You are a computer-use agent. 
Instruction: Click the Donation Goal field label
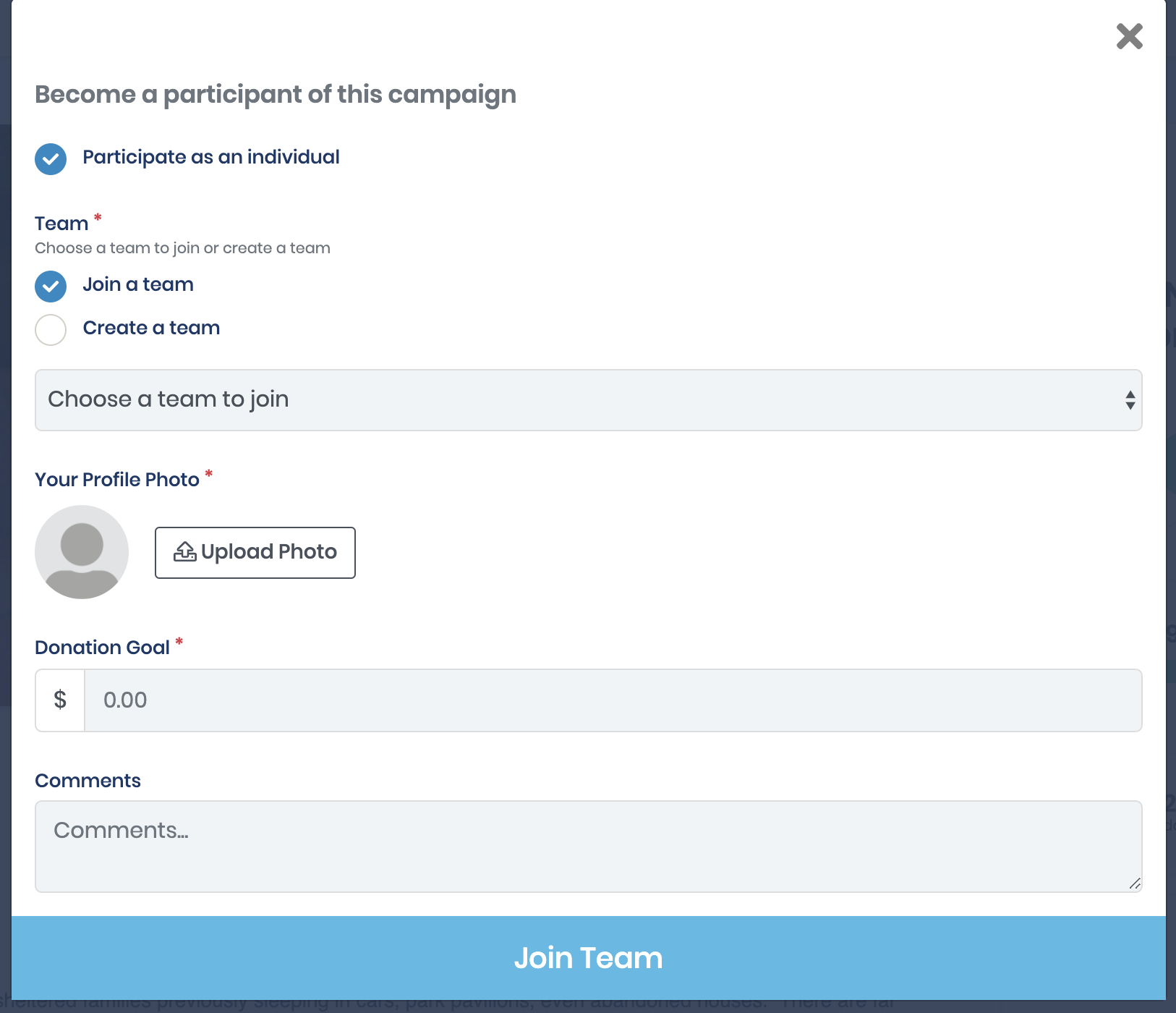click(102, 648)
